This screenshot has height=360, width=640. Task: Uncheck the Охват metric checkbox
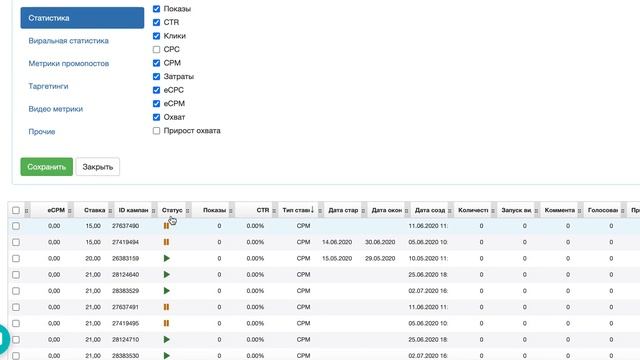[x=156, y=117]
